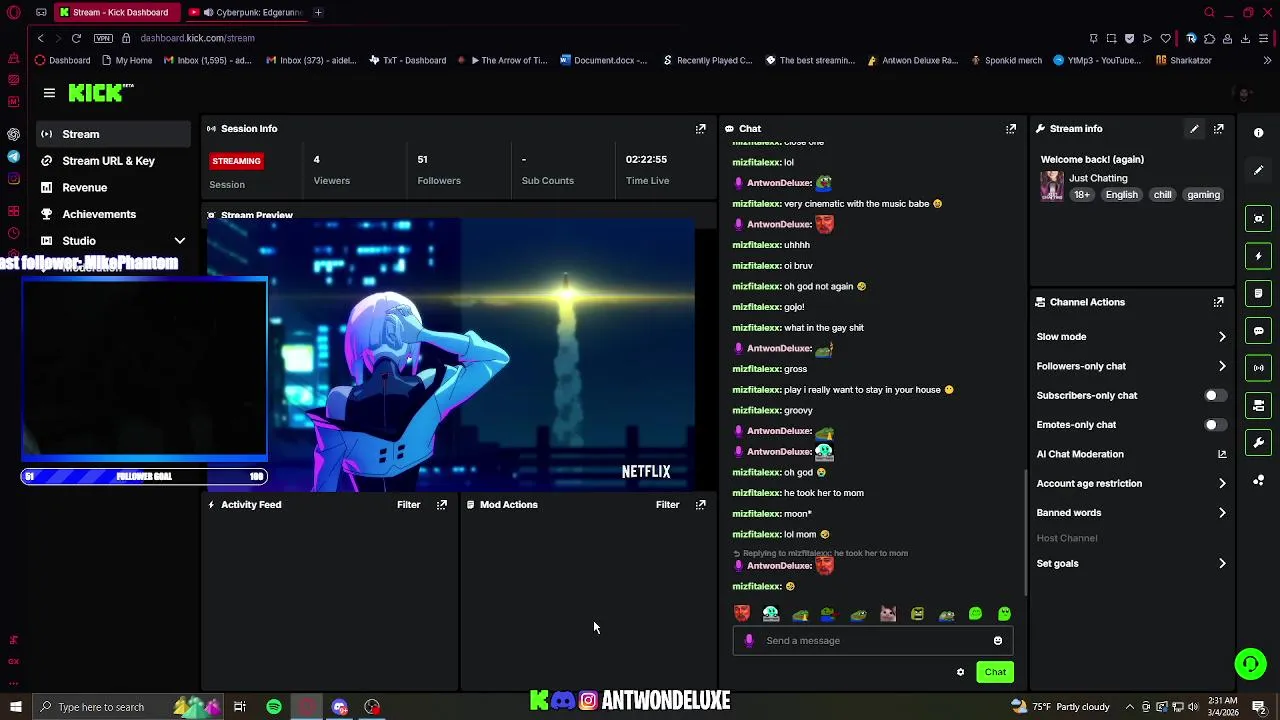Open AI Chat Moderation external link
This screenshot has width=1280, height=720.
pos(1222,454)
